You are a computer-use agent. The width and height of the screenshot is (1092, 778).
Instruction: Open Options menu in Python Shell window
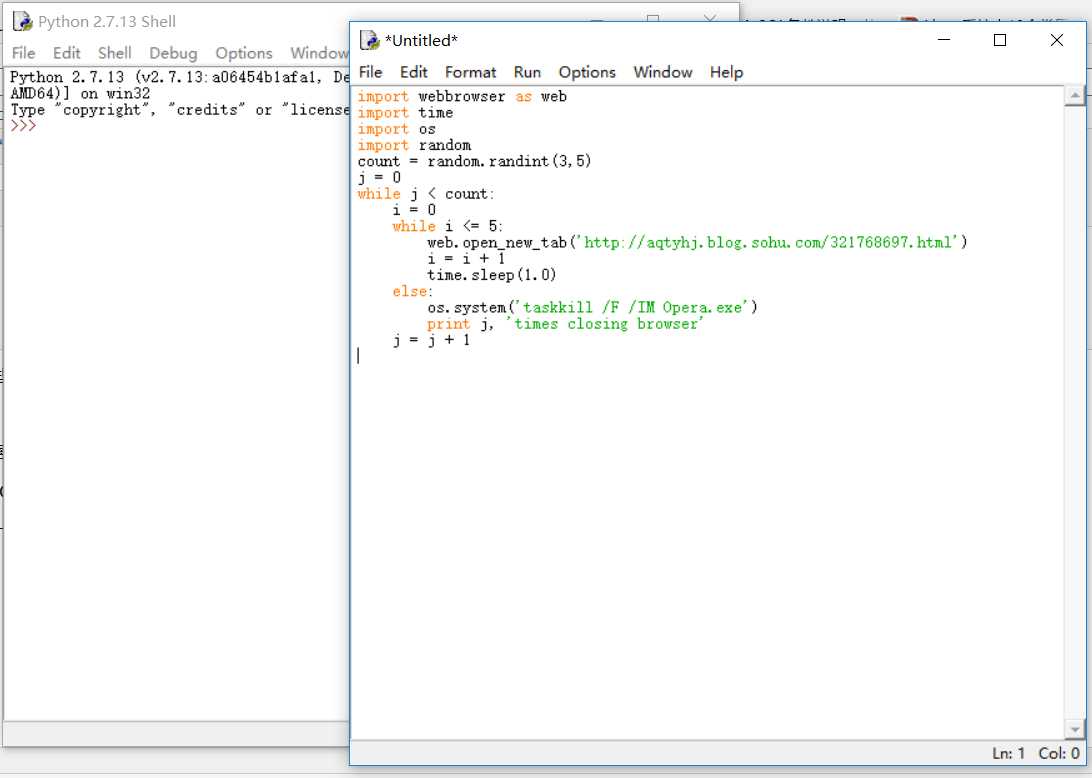243,53
